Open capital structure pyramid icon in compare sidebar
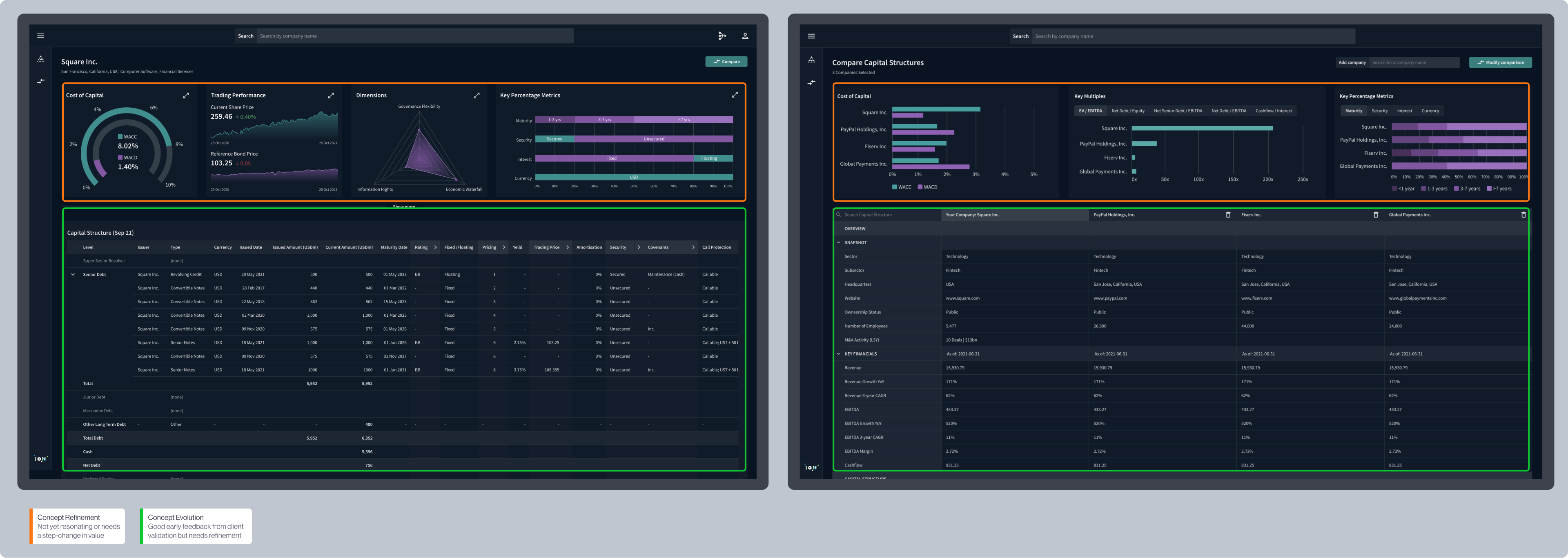The width and height of the screenshot is (1568, 558). click(x=811, y=60)
